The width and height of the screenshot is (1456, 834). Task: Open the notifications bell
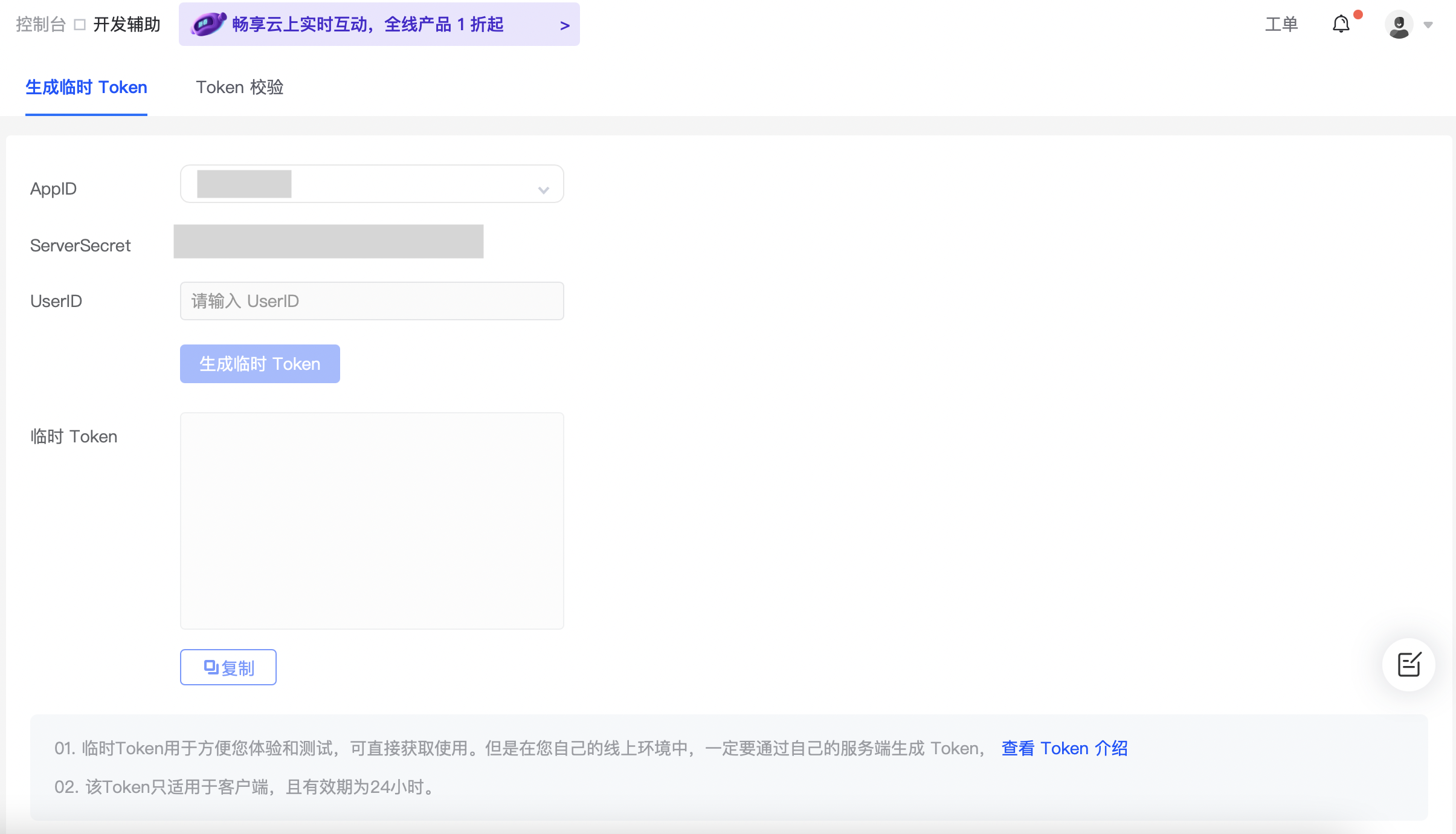[1341, 24]
